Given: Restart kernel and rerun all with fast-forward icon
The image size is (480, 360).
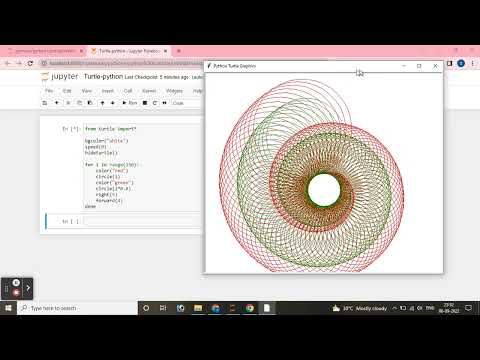Looking at the screenshot, I should [x=164, y=103].
